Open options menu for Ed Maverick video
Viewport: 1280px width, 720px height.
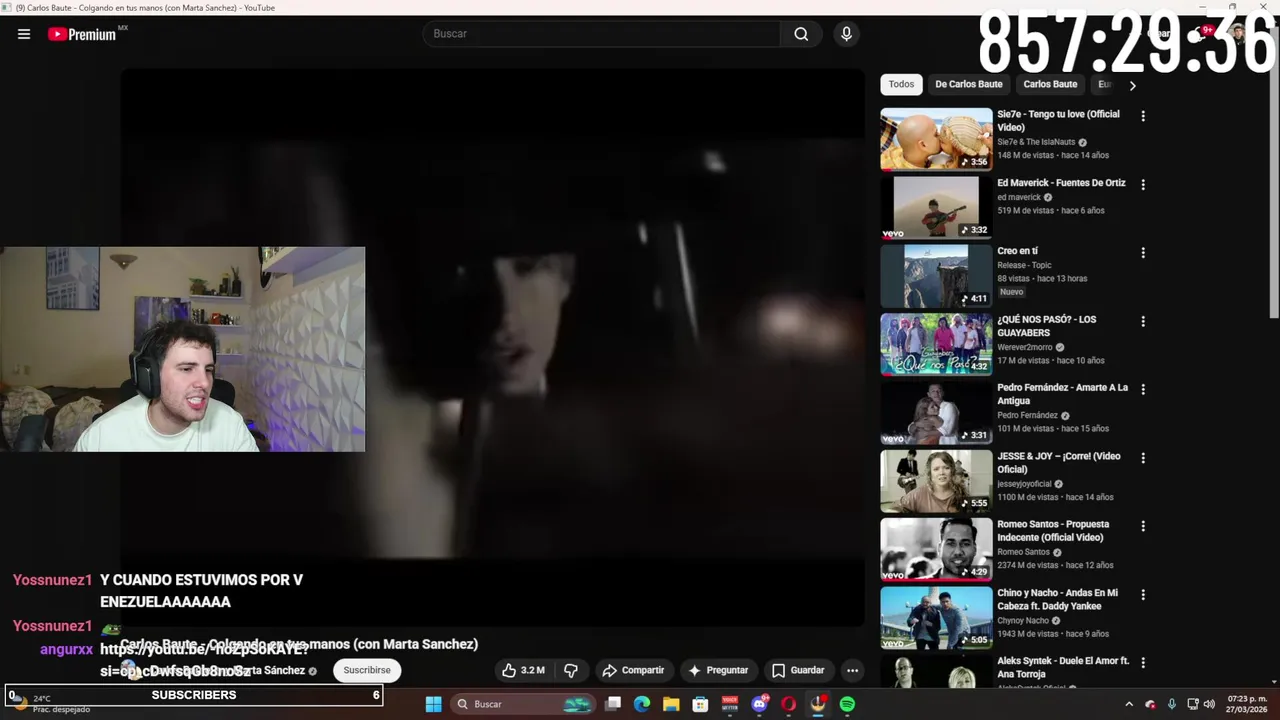pos(1143,184)
